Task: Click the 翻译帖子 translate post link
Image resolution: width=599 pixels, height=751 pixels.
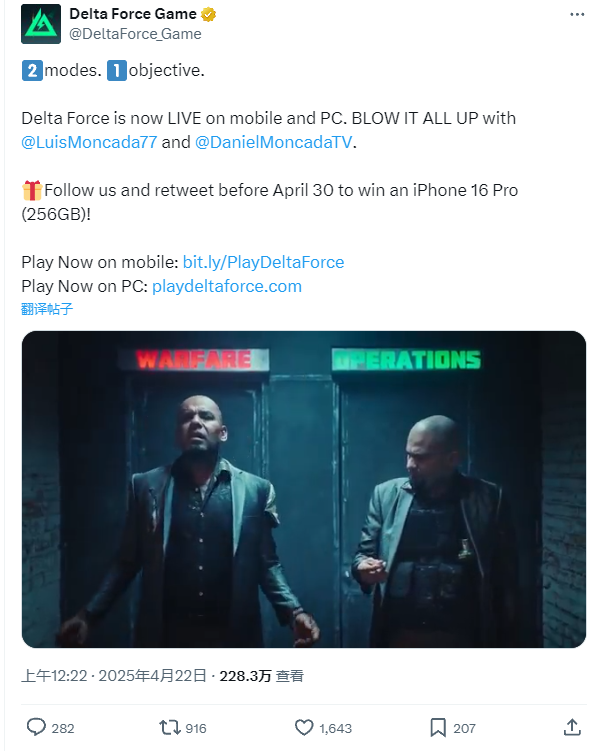Action: pos(47,309)
